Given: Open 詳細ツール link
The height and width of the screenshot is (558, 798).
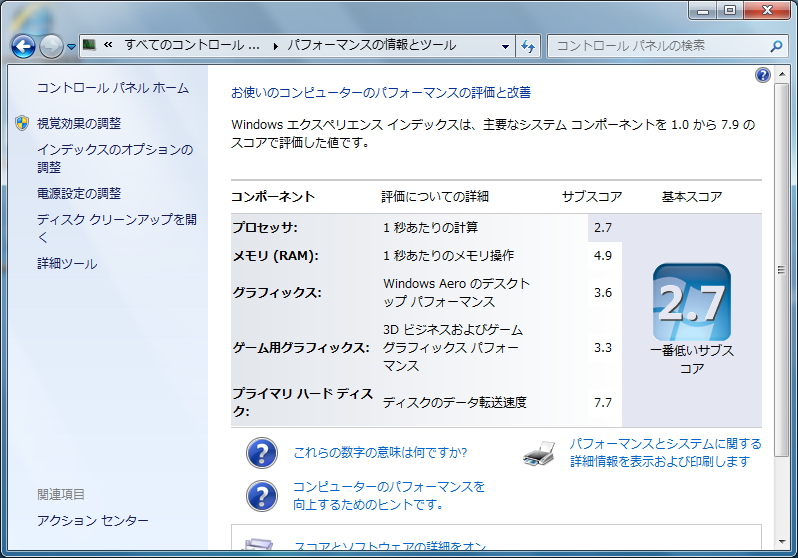Looking at the screenshot, I should pyautogui.click(x=67, y=264).
